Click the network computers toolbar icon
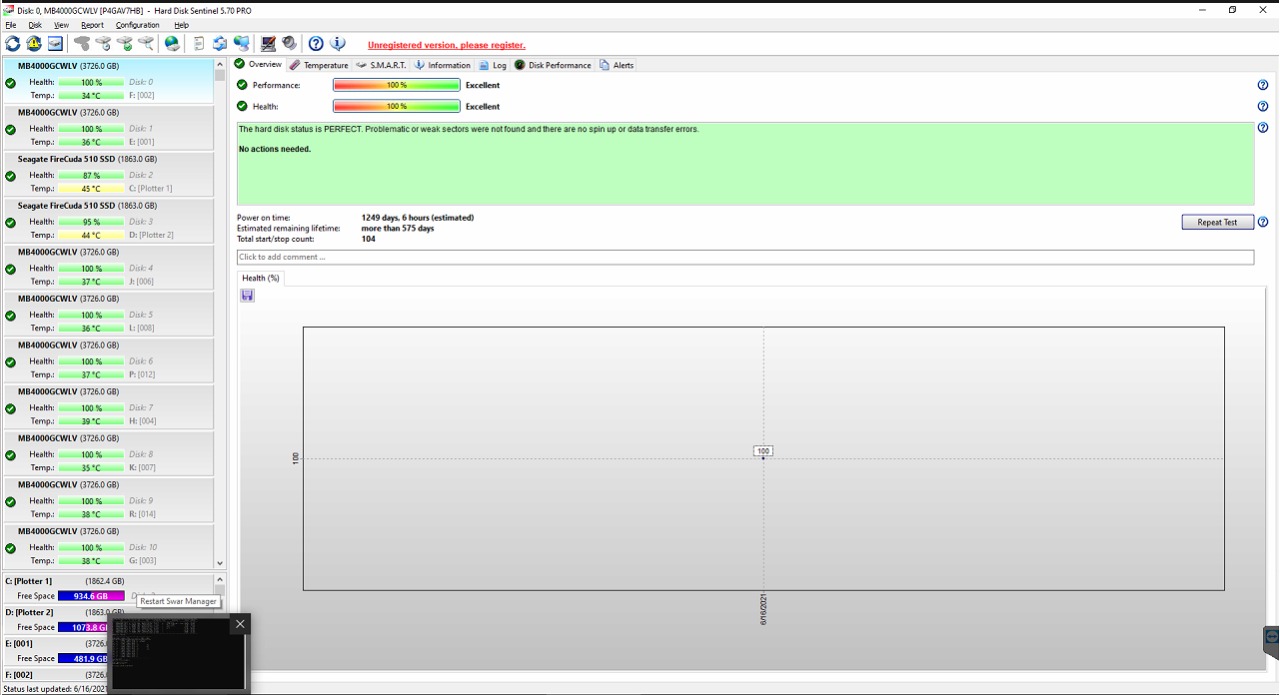Screen dimensions: 1280x695 [x=242, y=44]
